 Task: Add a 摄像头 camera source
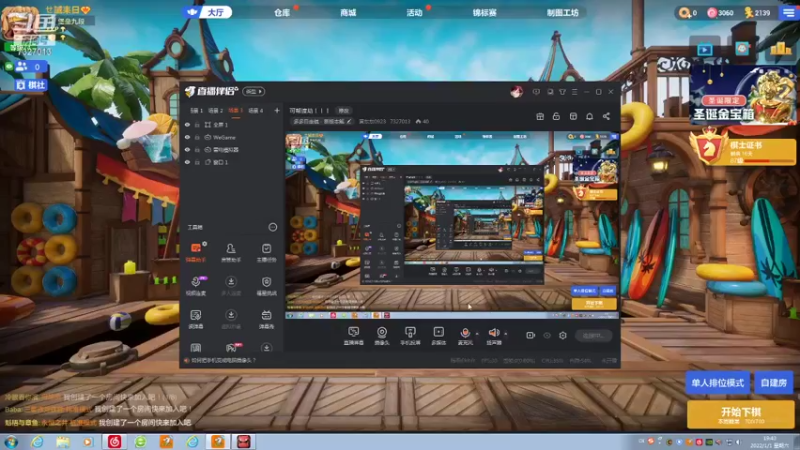pos(382,336)
